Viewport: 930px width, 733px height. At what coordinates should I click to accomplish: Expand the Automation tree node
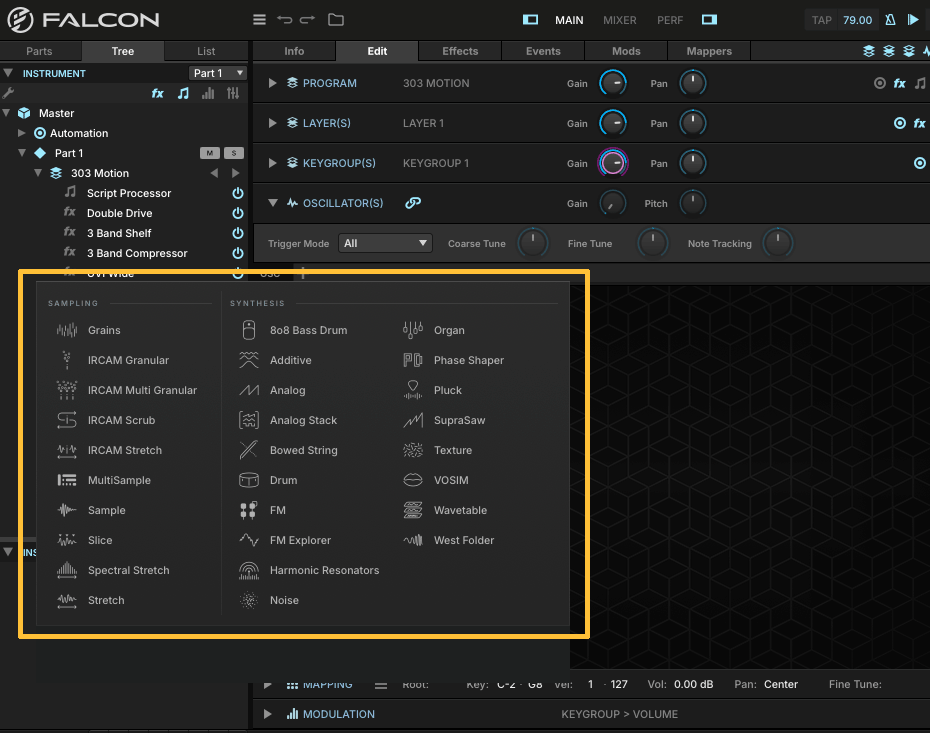[22, 133]
